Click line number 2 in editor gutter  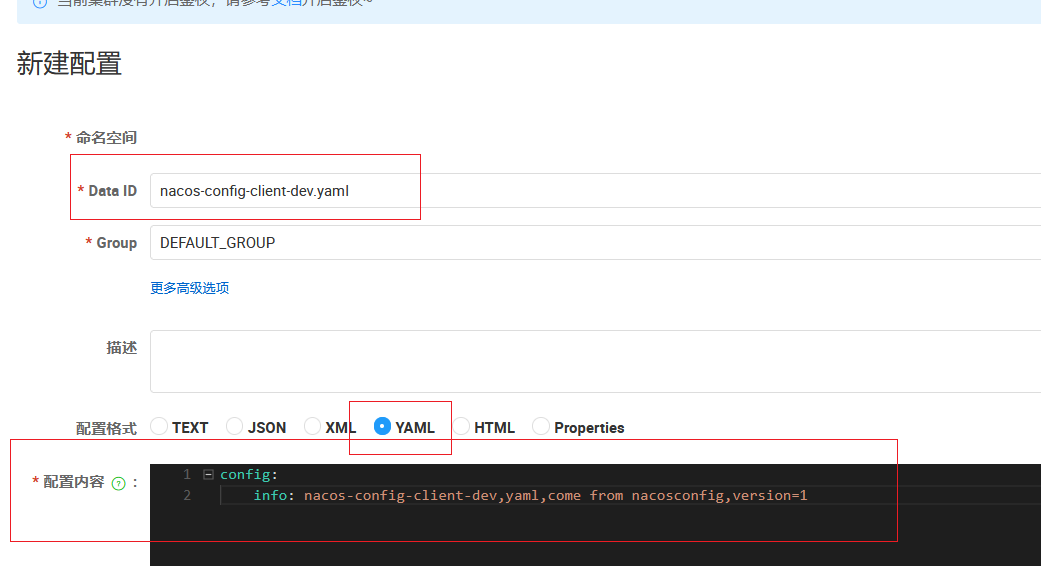click(x=187, y=496)
